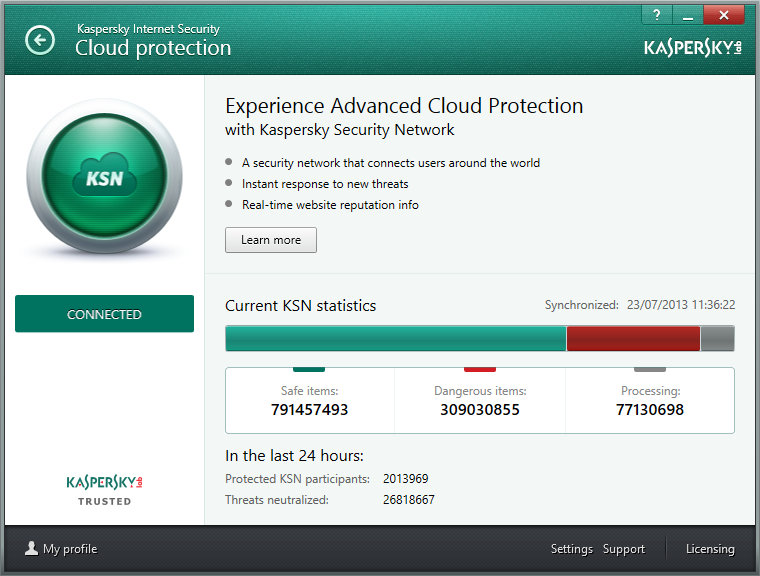The image size is (760, 576).
Task: Open Licensing in the bottom bar
Action: point(710,549)
